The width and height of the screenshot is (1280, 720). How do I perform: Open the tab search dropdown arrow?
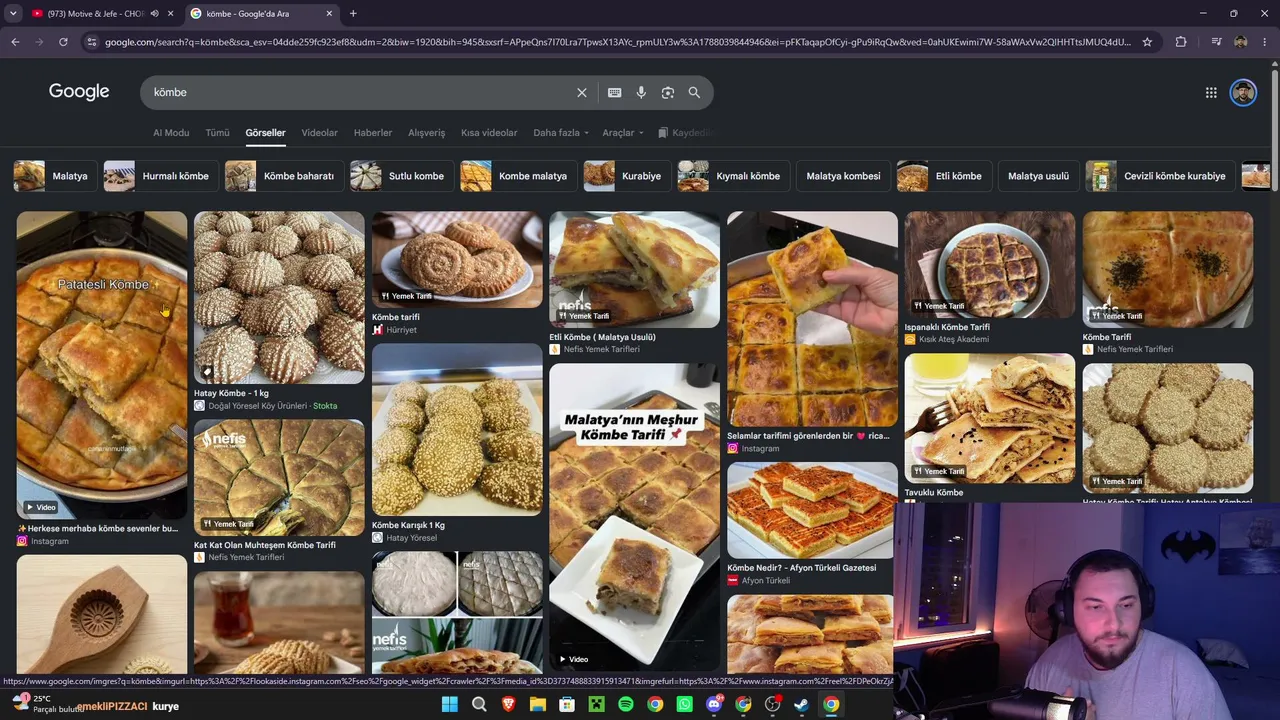13,14
